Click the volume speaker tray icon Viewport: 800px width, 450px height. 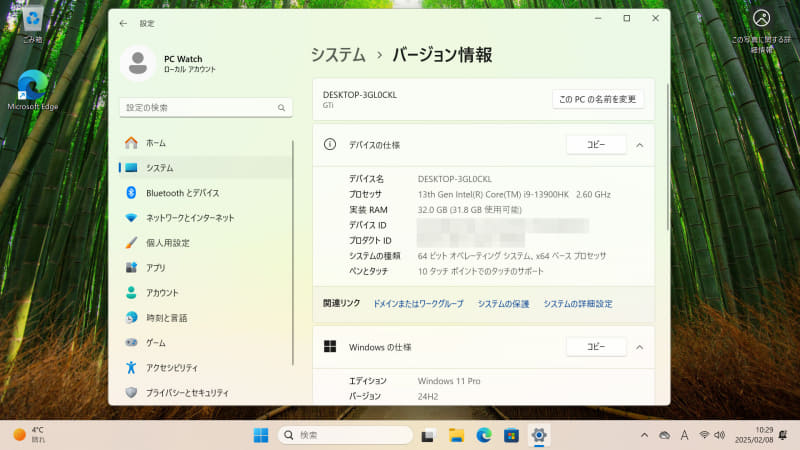719,435
